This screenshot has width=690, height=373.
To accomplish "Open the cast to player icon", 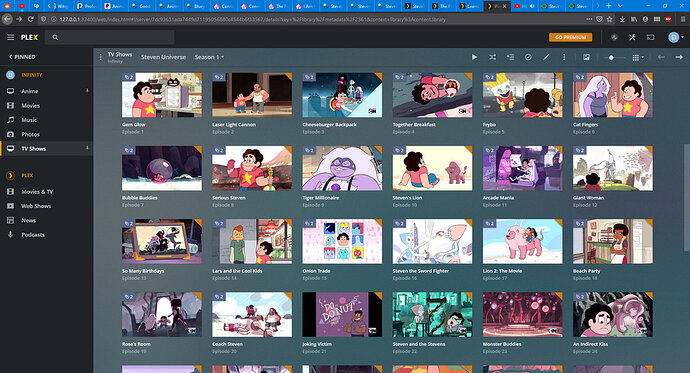I will click(650, 37).
